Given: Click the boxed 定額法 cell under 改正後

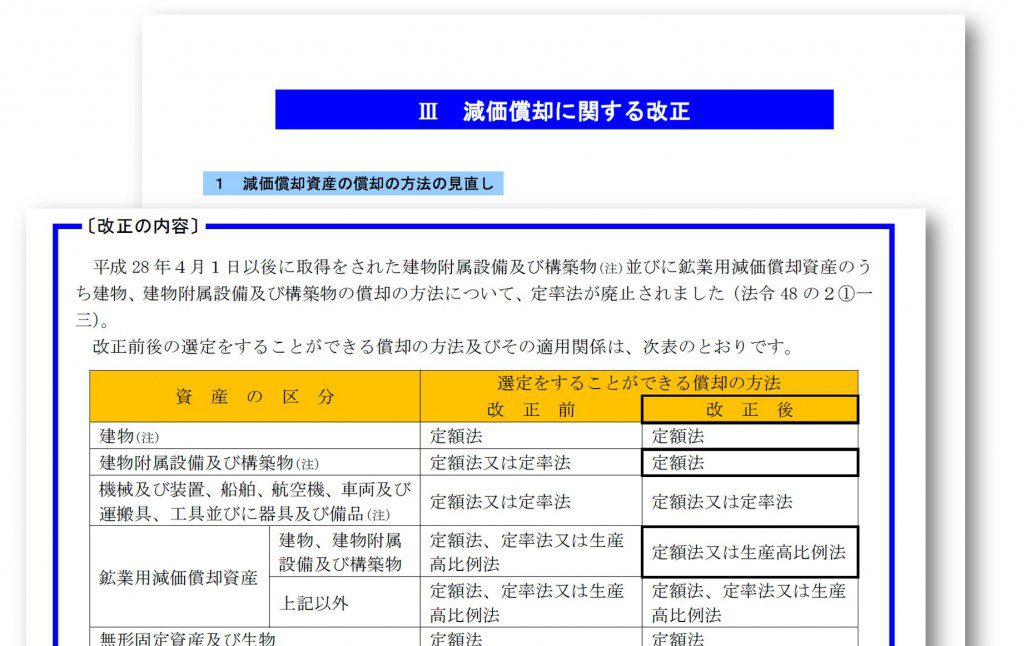Looking at the screenshot, I should click(x=749, y=463).
